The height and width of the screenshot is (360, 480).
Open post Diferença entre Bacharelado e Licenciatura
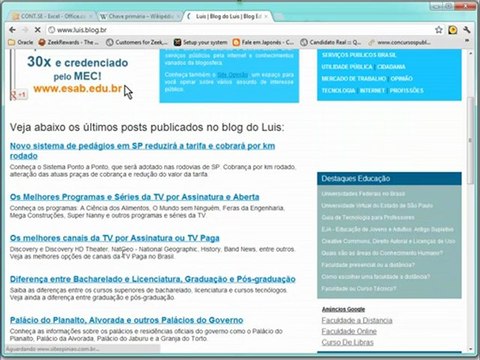click(153, 279)
